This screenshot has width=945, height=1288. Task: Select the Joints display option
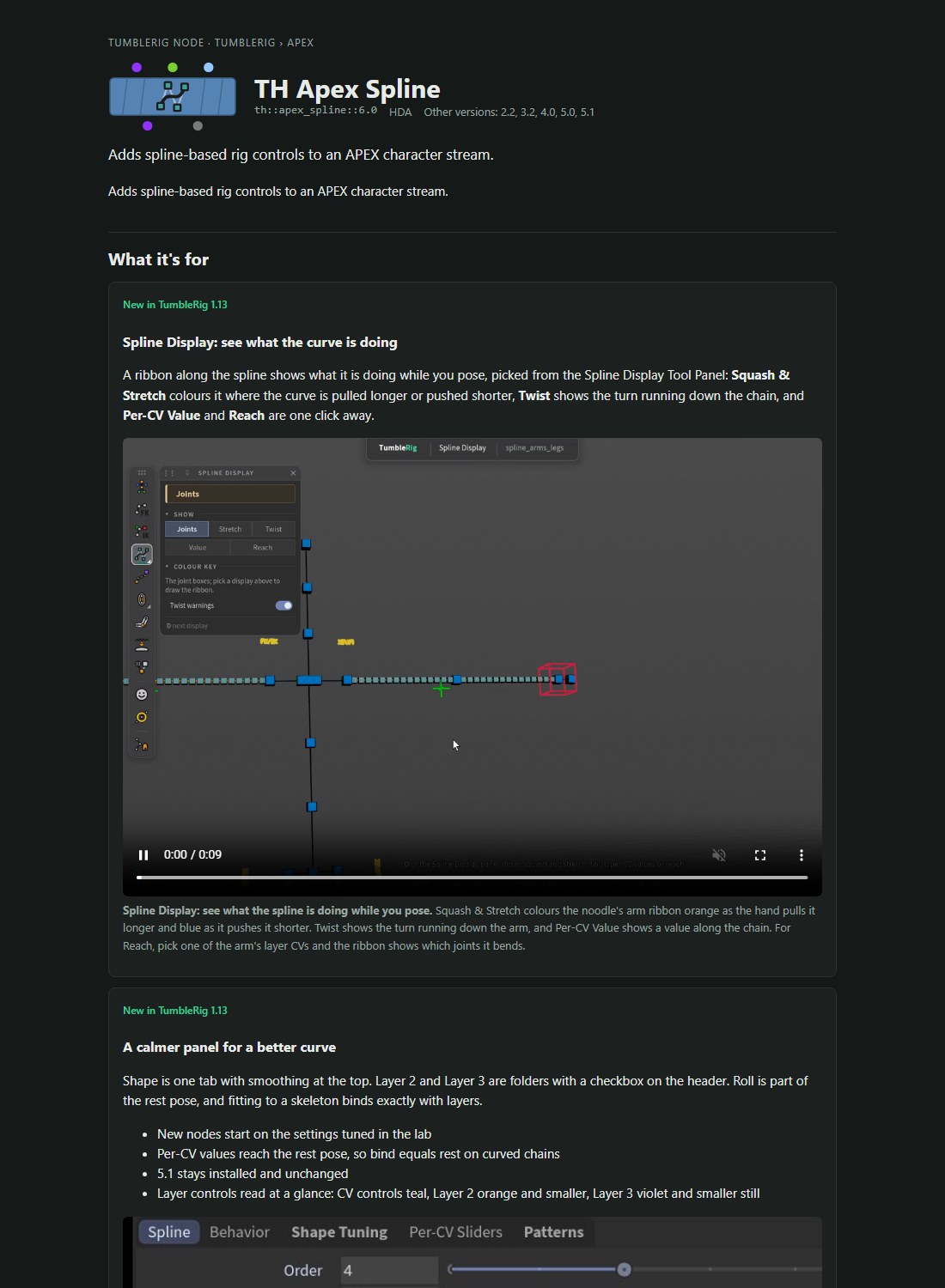(x=186, y=529)
